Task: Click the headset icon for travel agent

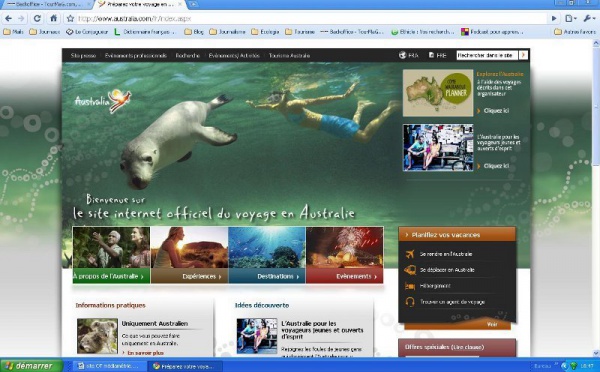Action: pos(409,302)
